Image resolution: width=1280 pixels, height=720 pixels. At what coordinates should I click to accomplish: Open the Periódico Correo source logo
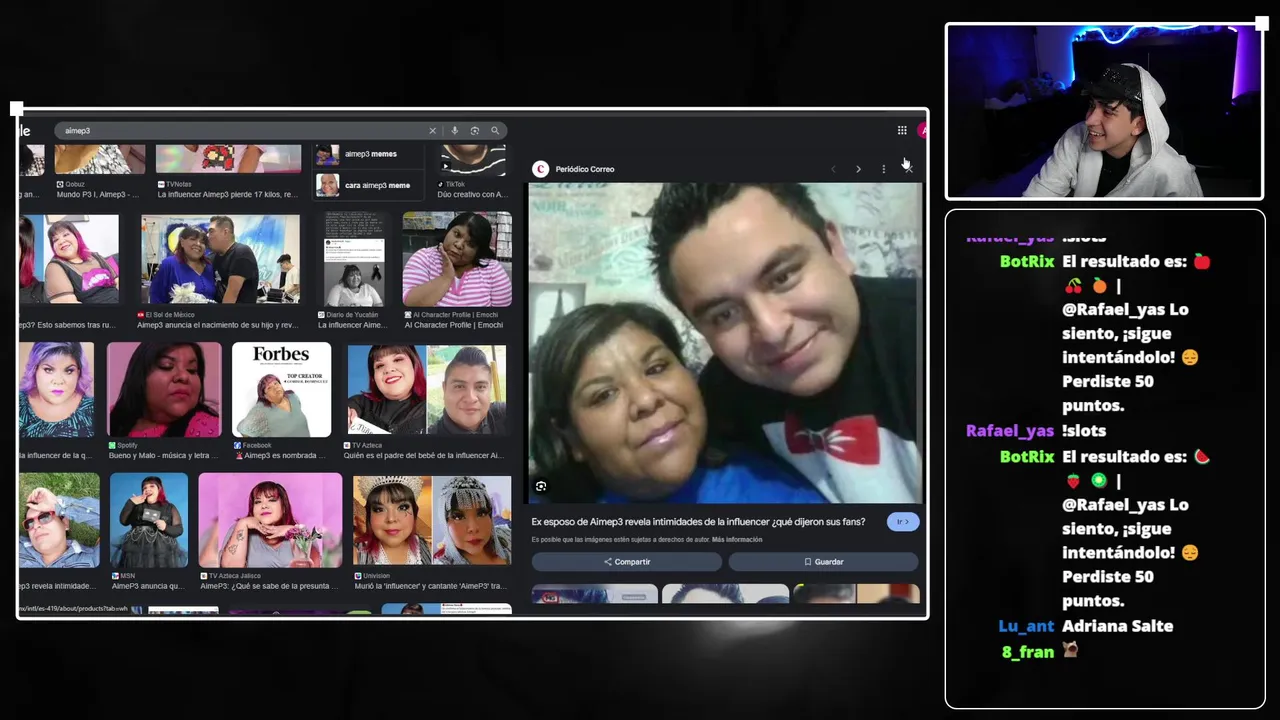[x=540, y=169]
